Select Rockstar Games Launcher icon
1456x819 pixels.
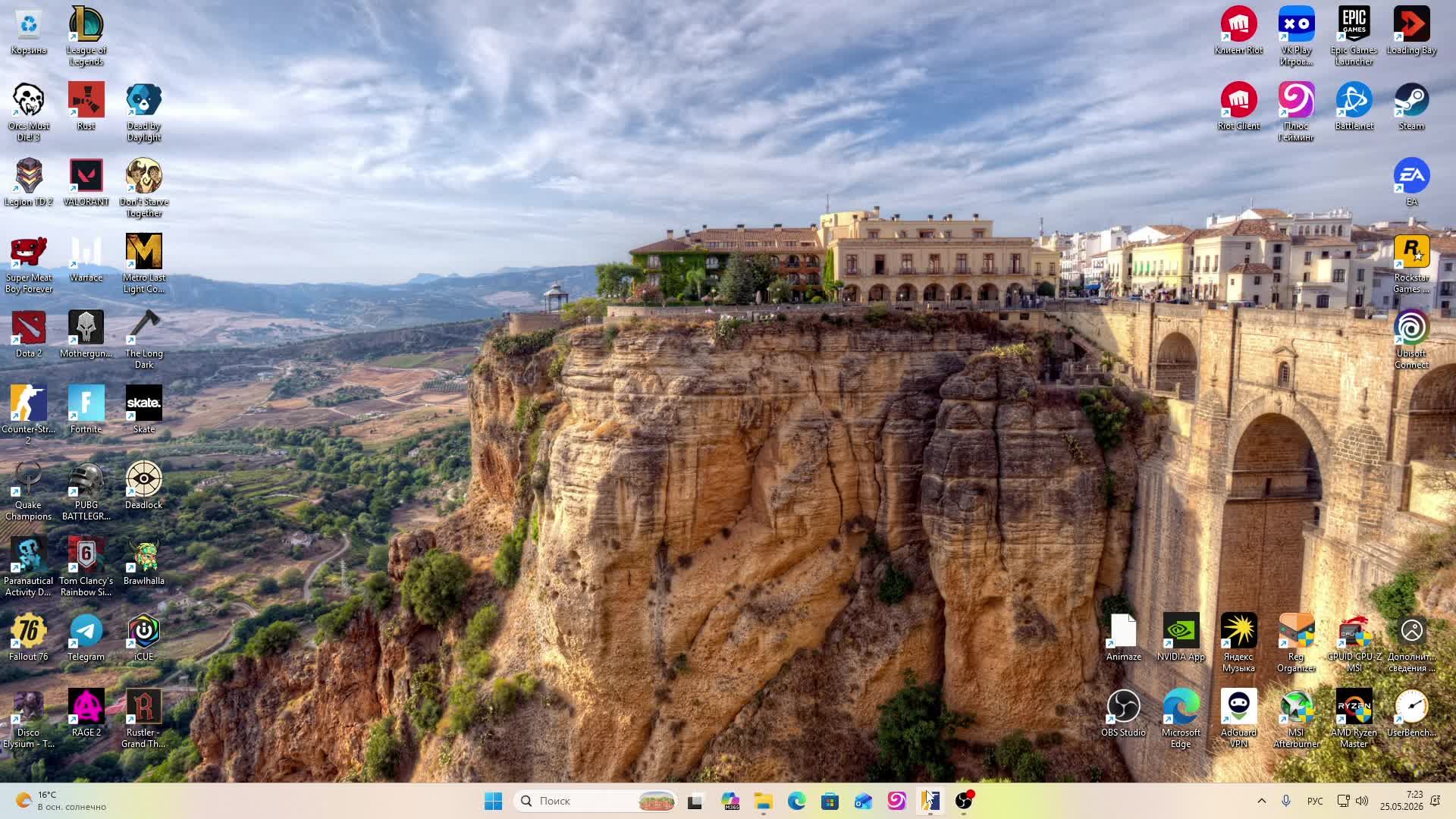(1412, 264)
